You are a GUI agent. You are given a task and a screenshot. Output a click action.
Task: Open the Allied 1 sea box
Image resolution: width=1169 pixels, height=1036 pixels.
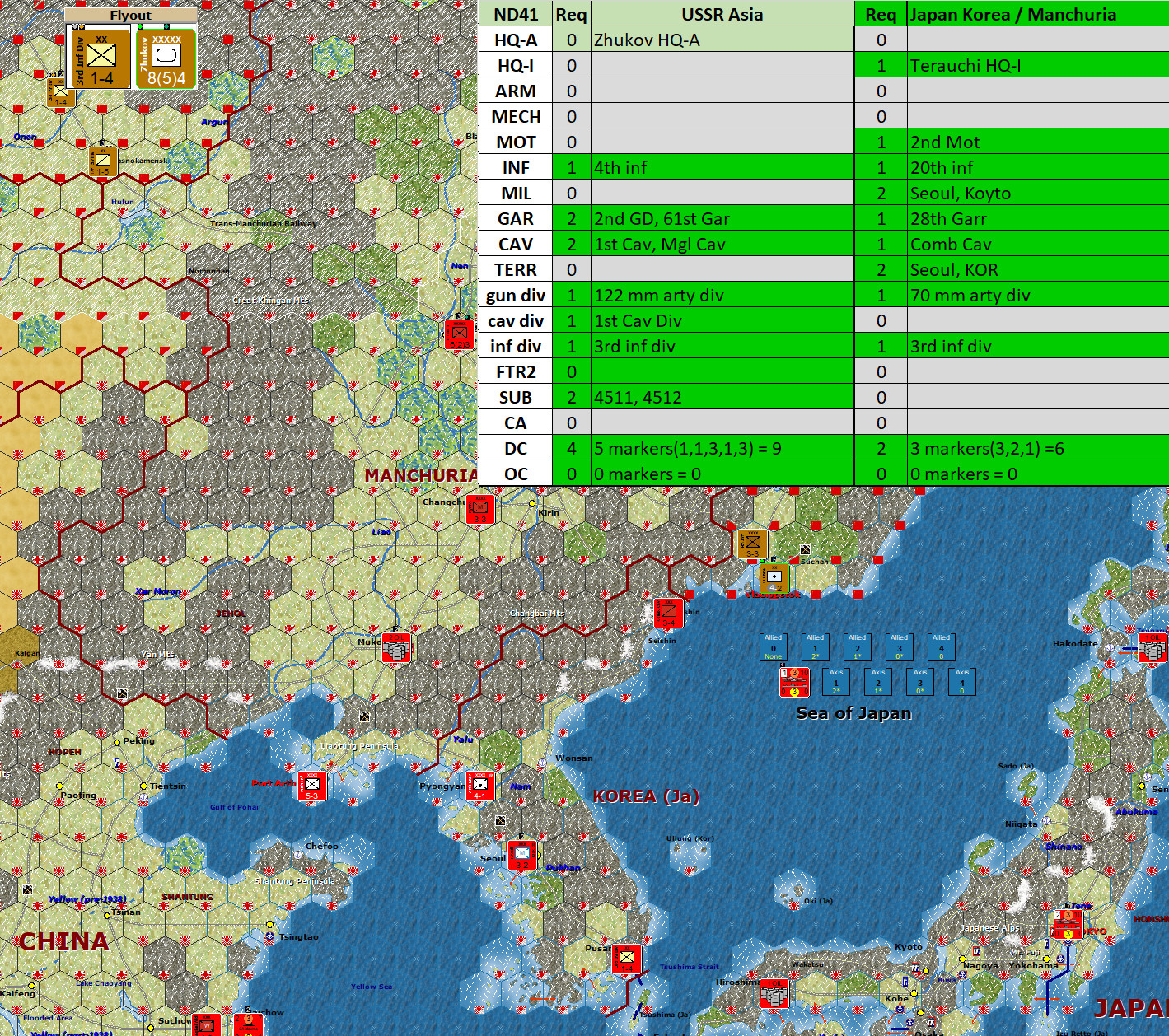click(x=816, y=646)
